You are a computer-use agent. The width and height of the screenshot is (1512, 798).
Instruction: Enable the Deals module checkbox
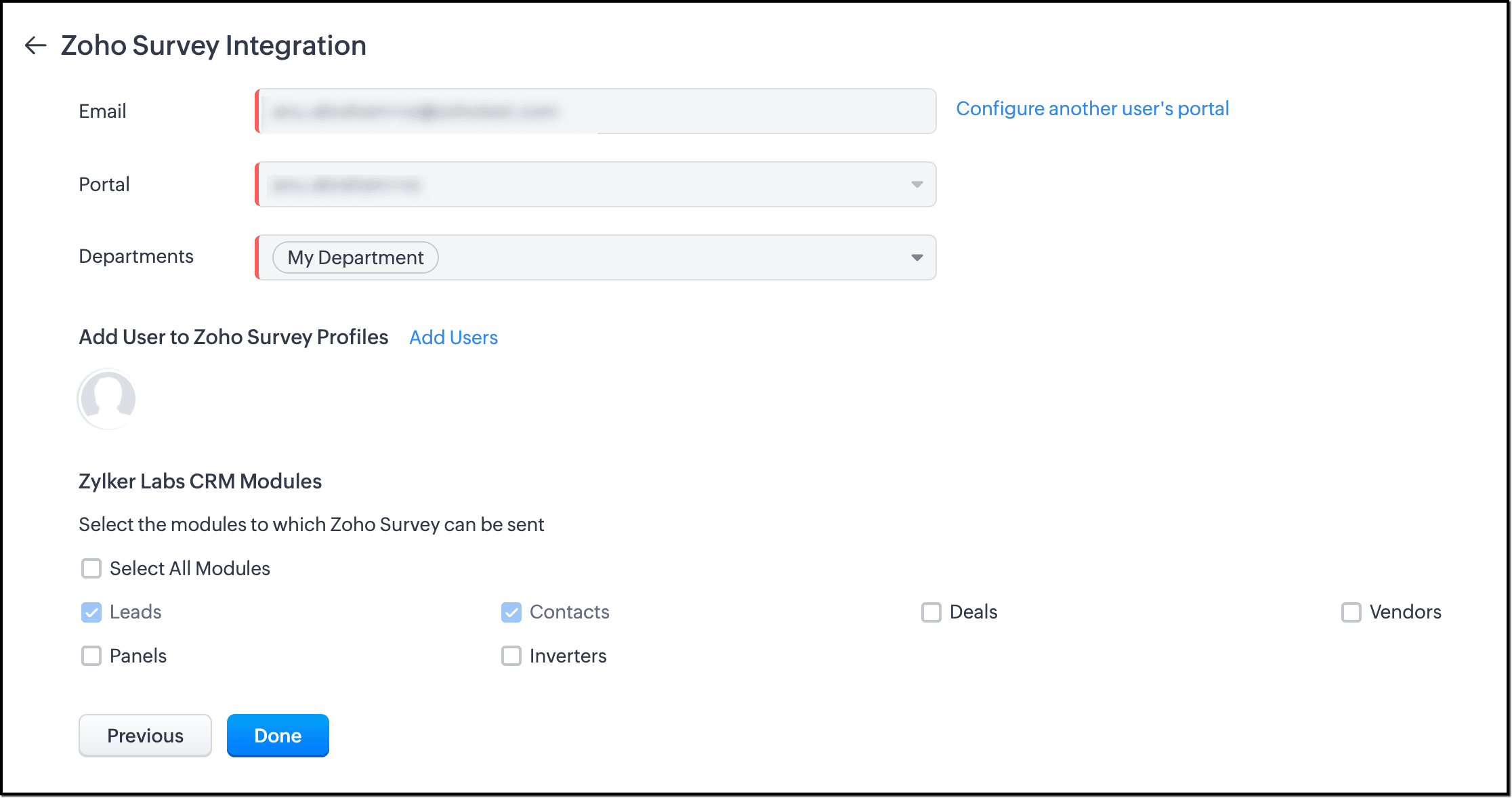point(931,612)
